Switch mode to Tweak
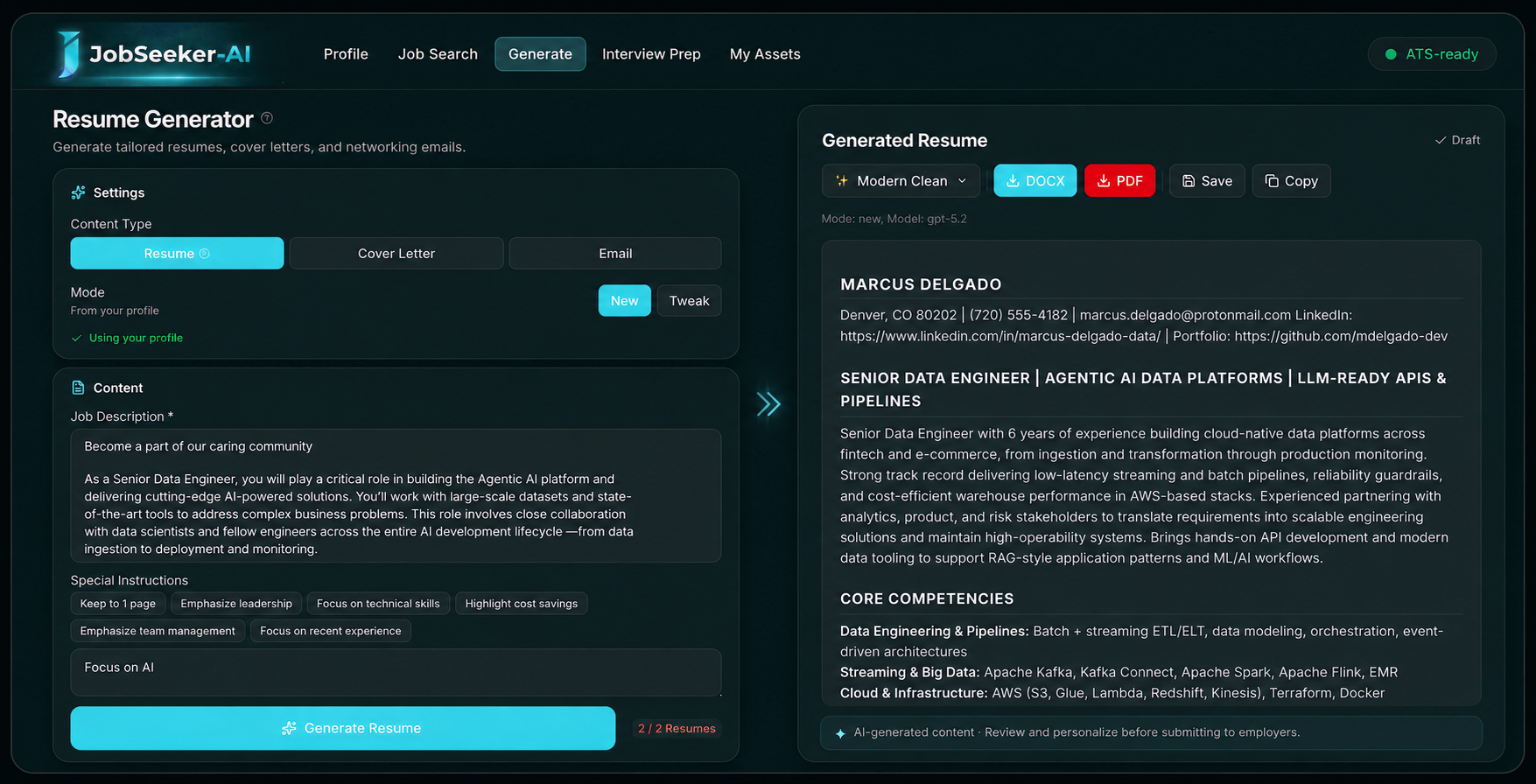 click(x=689, y=300)
